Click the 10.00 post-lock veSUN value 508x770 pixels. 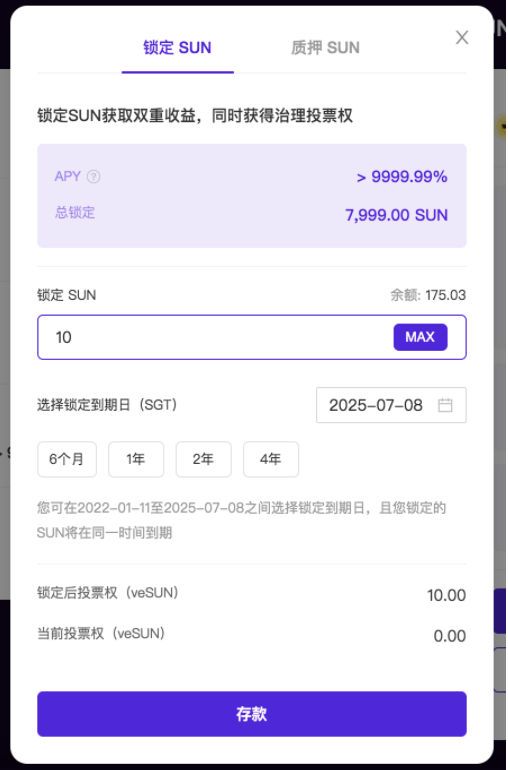446,595
